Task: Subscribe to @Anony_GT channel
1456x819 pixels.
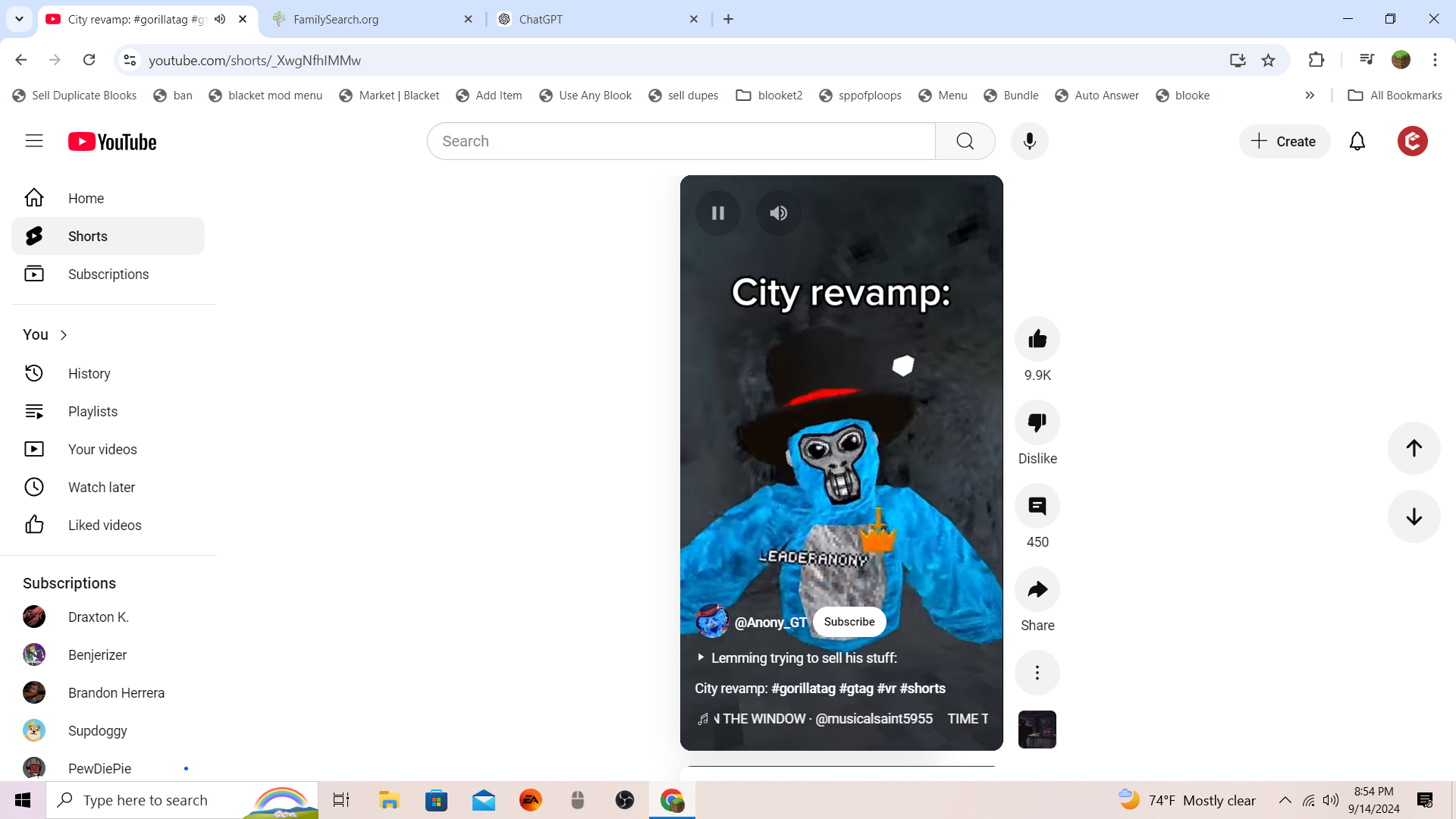Action: tap(849, 622)
